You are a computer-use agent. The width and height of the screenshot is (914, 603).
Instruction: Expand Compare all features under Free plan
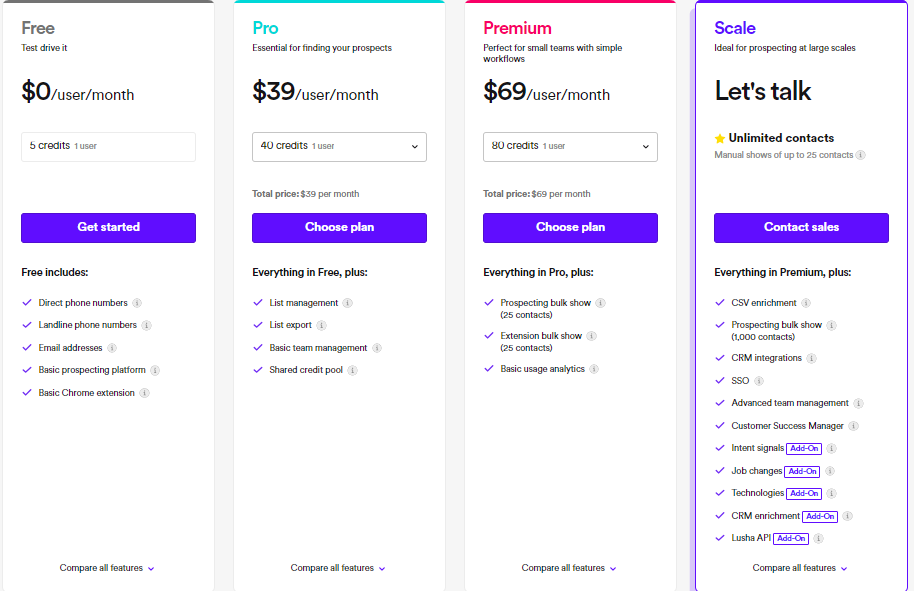(107, 568)
